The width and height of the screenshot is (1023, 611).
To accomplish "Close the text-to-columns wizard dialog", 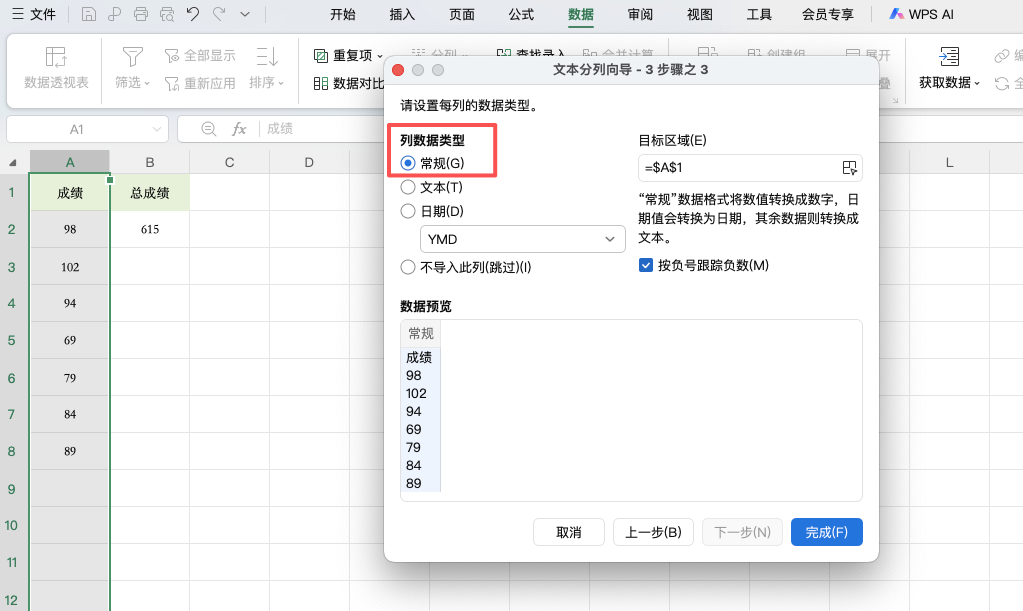I will click(398, 70).
